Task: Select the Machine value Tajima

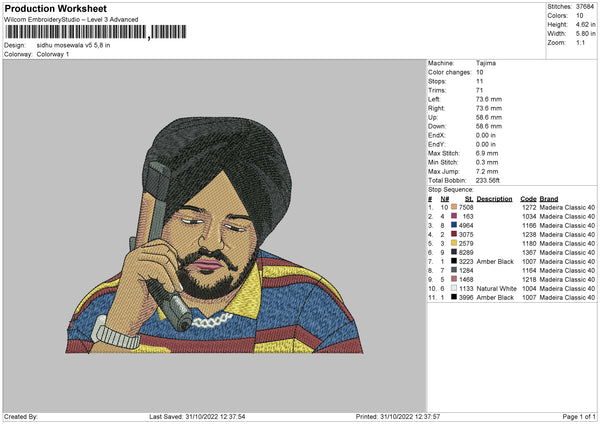Action: click(486, 63)
